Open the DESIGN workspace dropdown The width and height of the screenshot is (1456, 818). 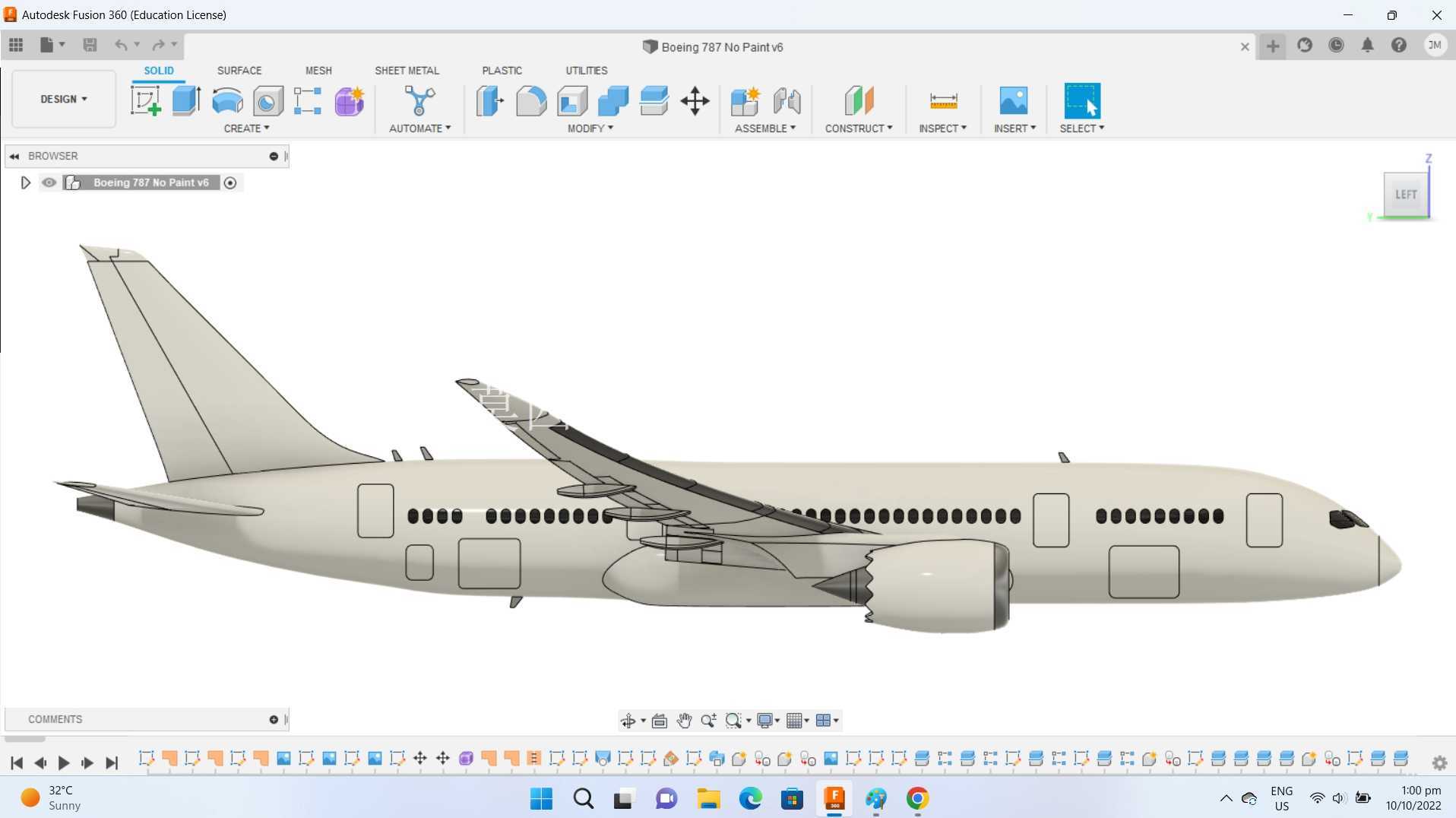coord(64,100)
